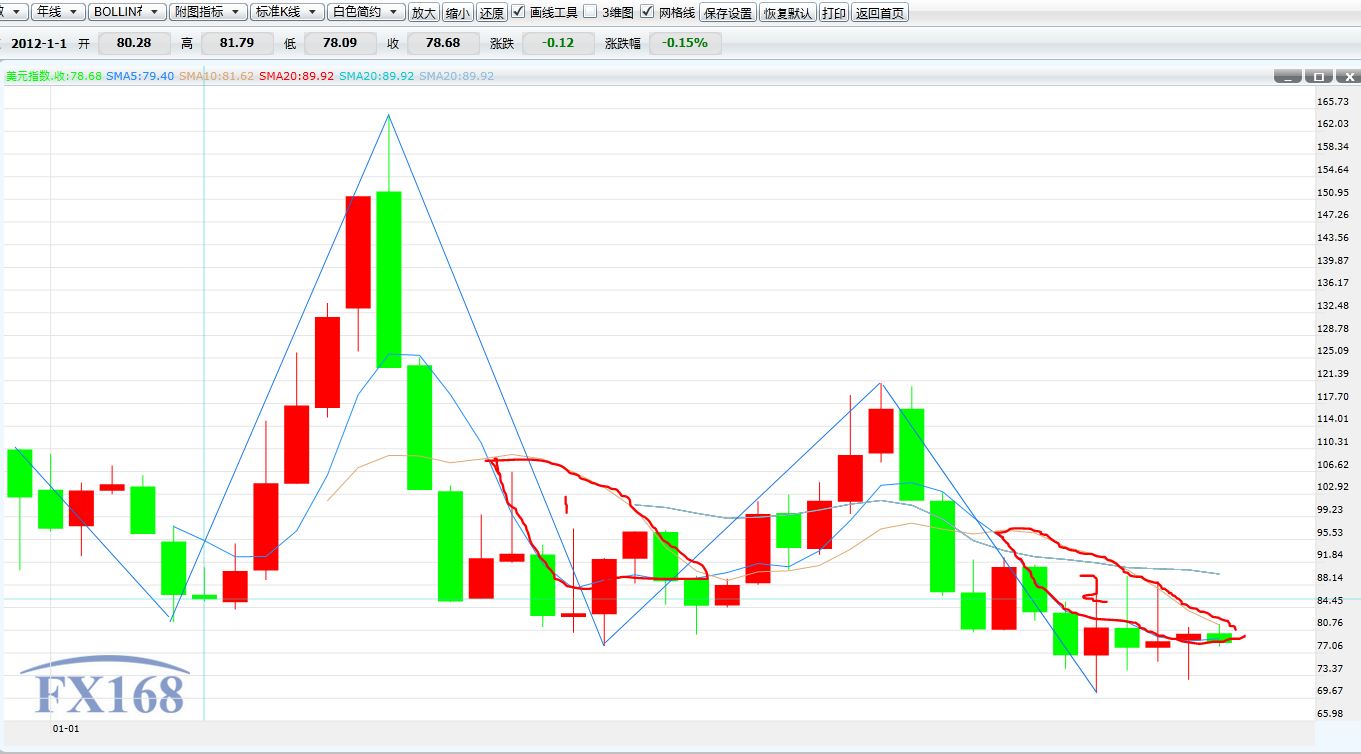This screenshot has width=1361, height=754.
Task: Click the 01-01 date axis label
Action: click(66, 729)
